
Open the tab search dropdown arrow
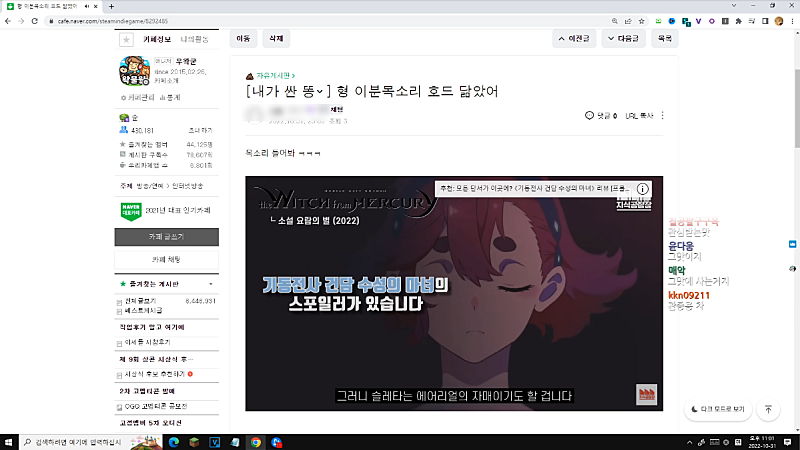(x=734, y=6)
